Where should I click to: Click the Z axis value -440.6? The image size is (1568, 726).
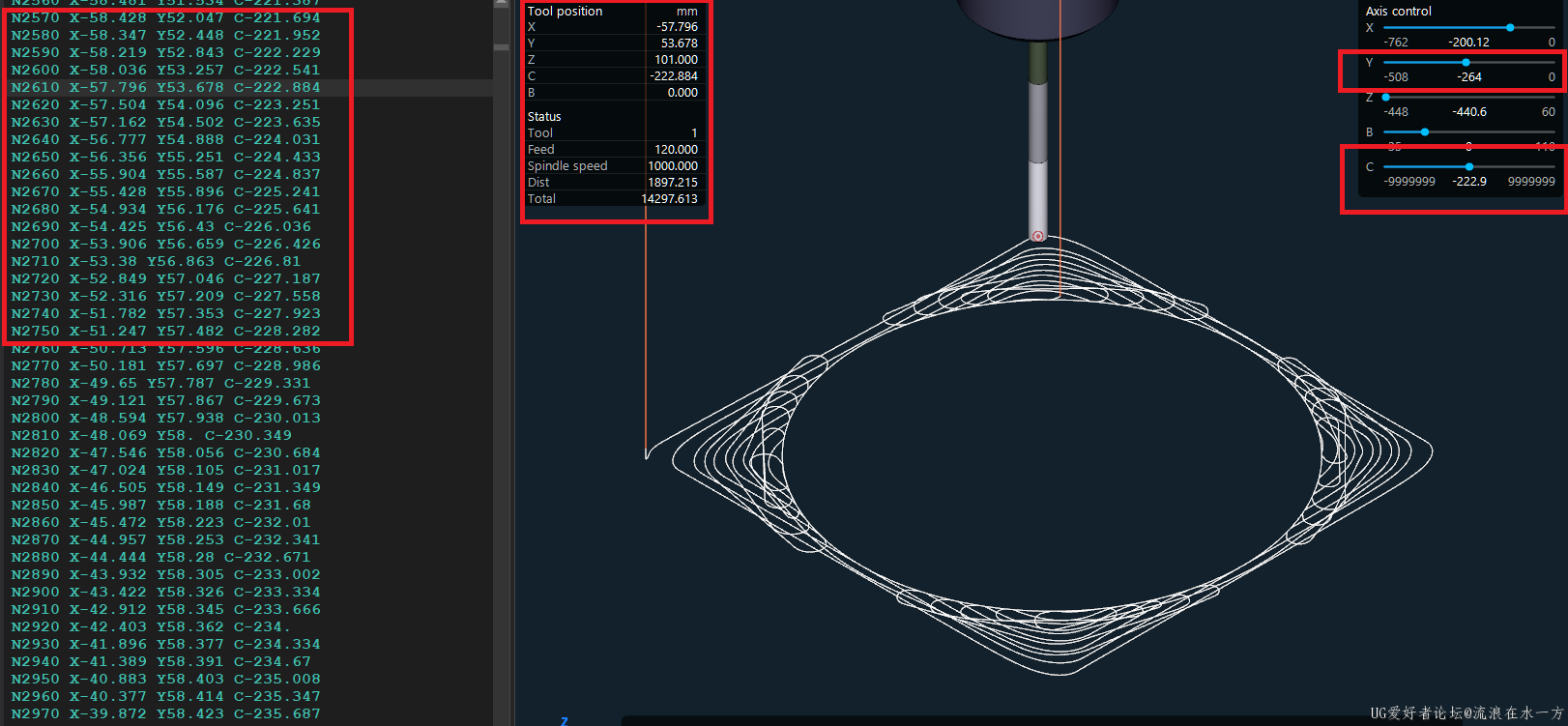pyautogui.click(x=1469, y=112)
